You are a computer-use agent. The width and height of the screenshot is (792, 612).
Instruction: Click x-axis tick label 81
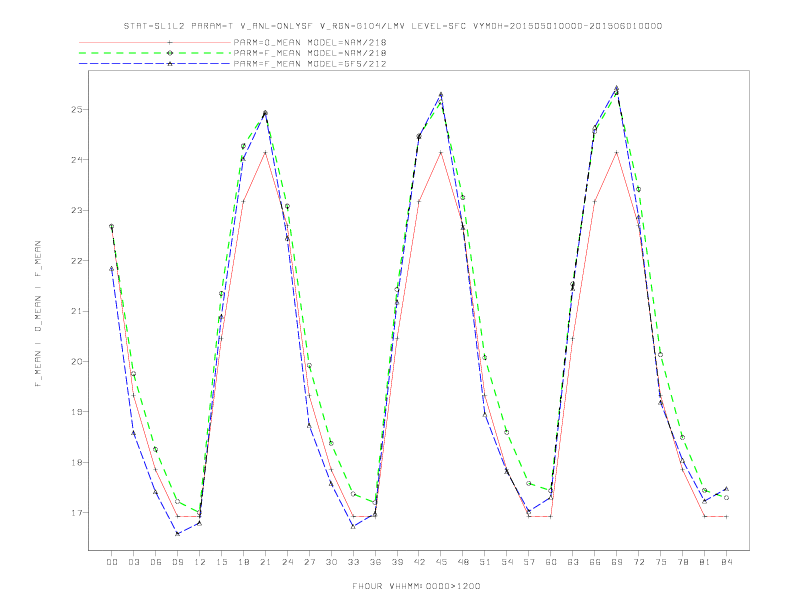click(705, 562)
